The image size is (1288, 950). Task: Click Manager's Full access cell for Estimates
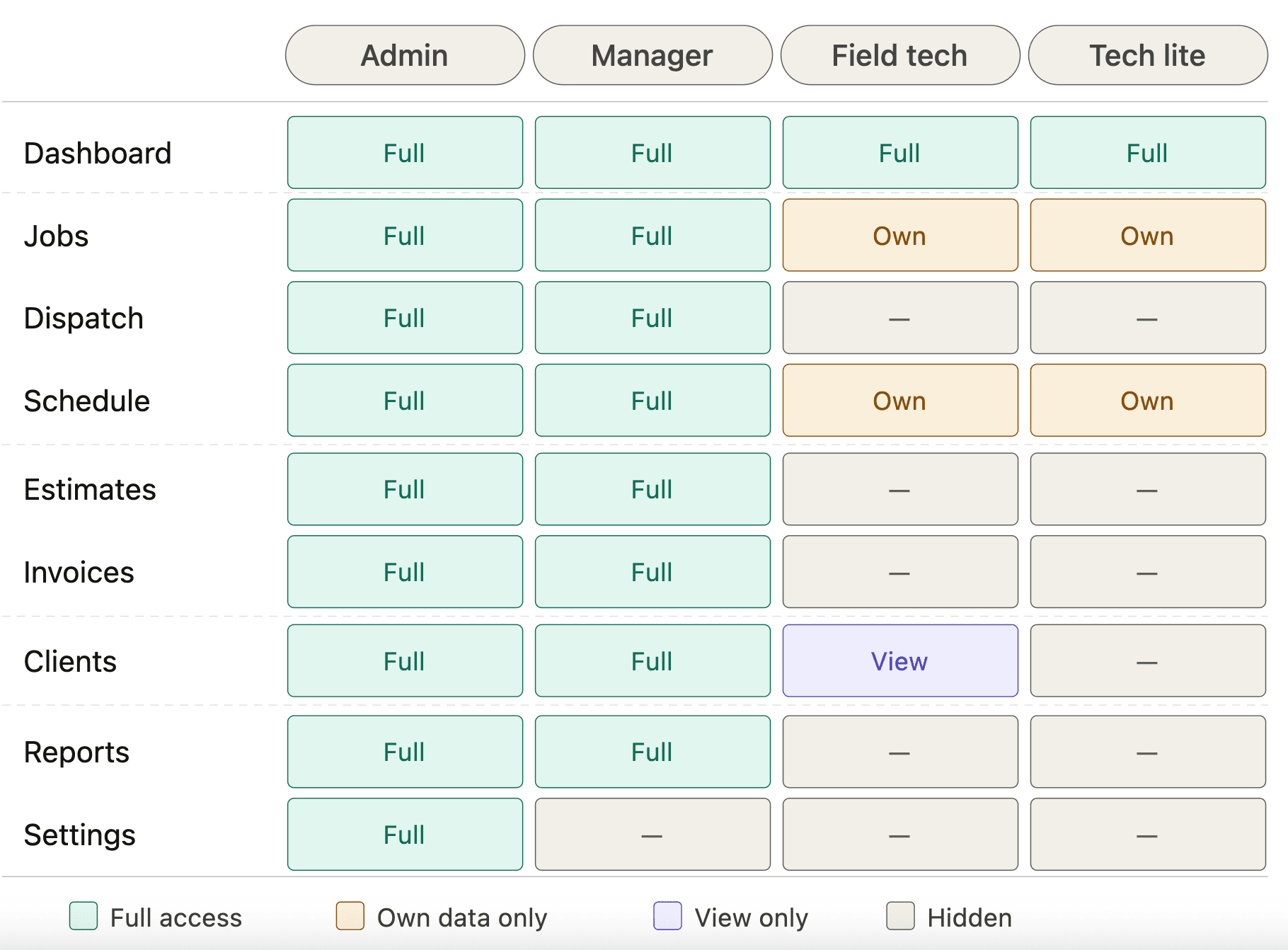(652, 488)
